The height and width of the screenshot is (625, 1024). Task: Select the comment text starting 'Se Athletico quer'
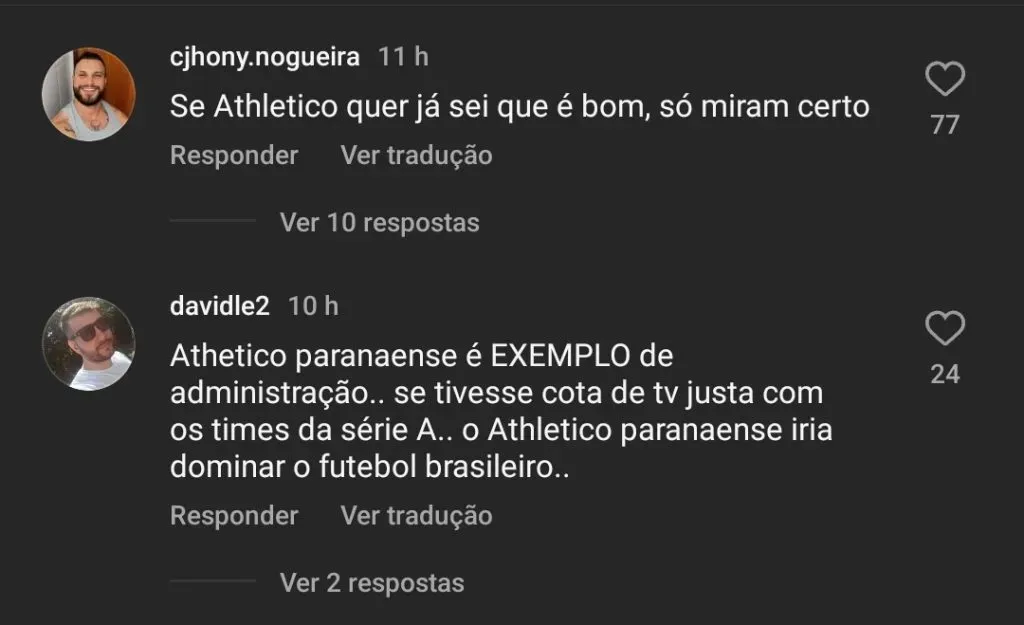coord(519,107)
